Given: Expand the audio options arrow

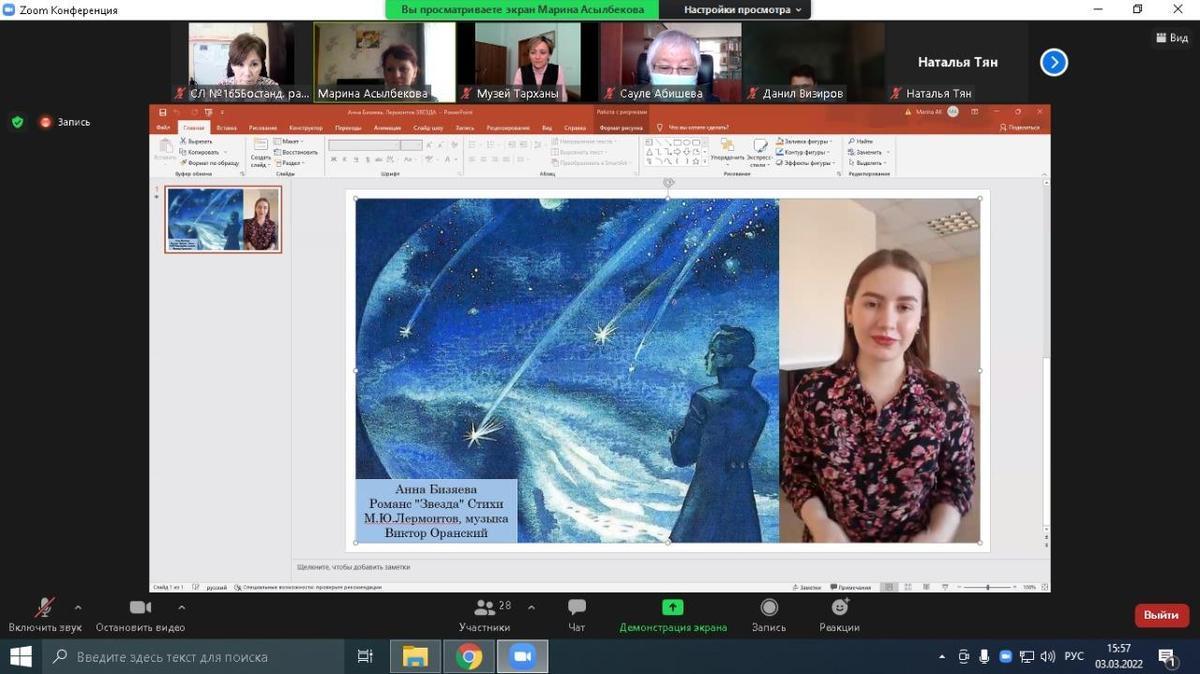Looking at the screenshot, I should click(78, 607).
